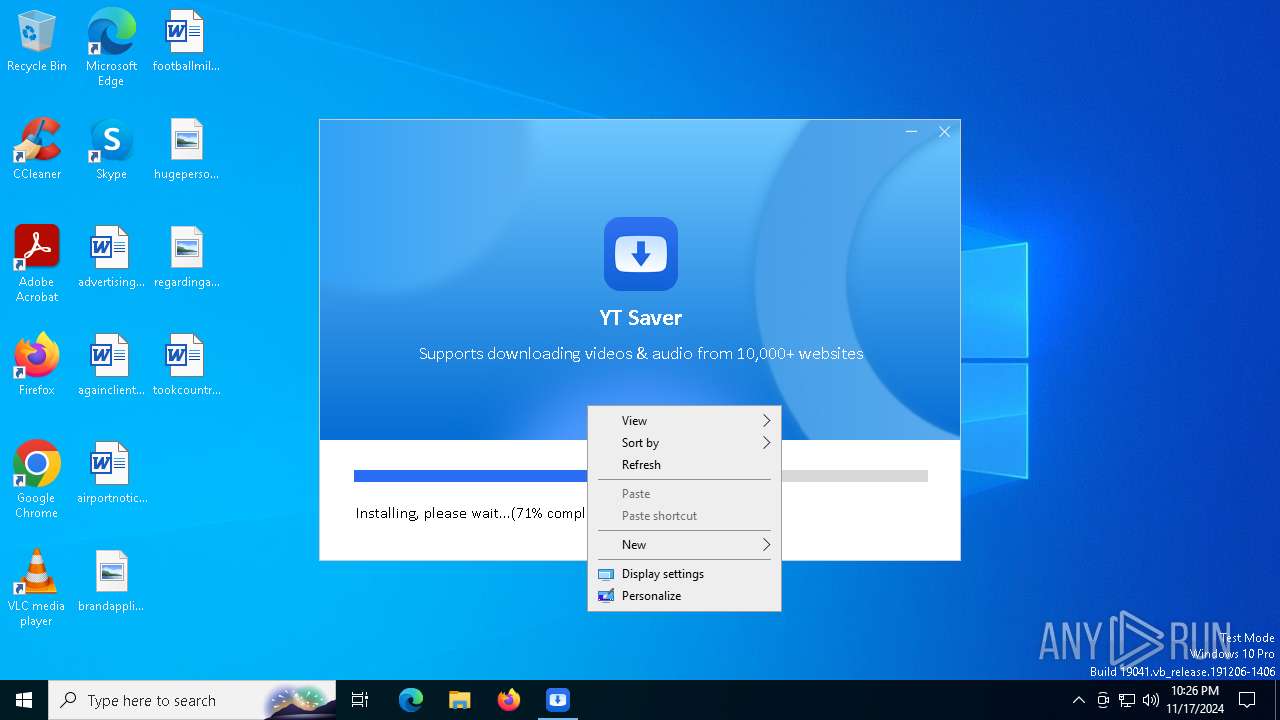1280x720 pixels.
Task: Open the volume tray icon
Action: coord(1151,700)
